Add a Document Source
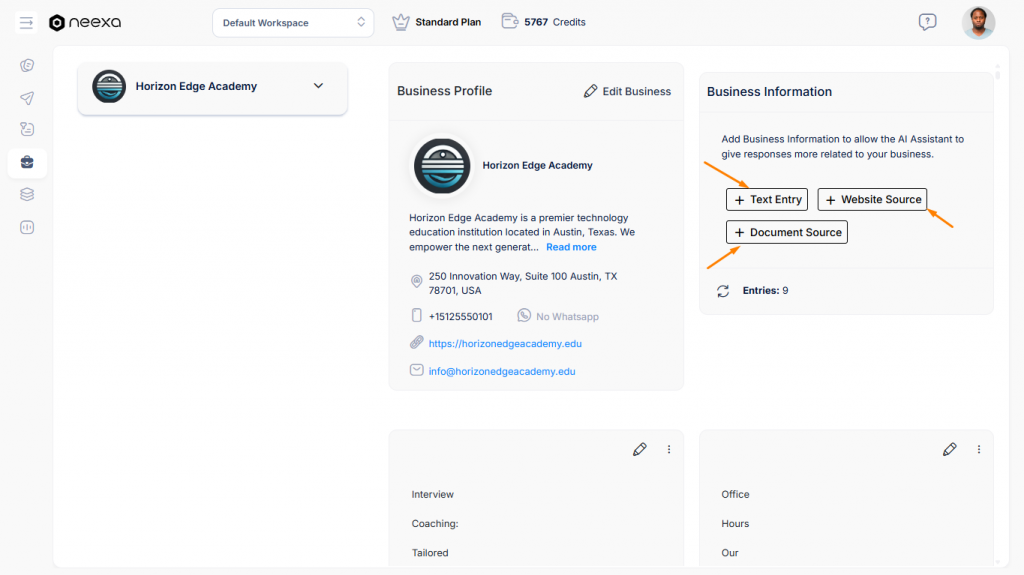 coord(787,232)
